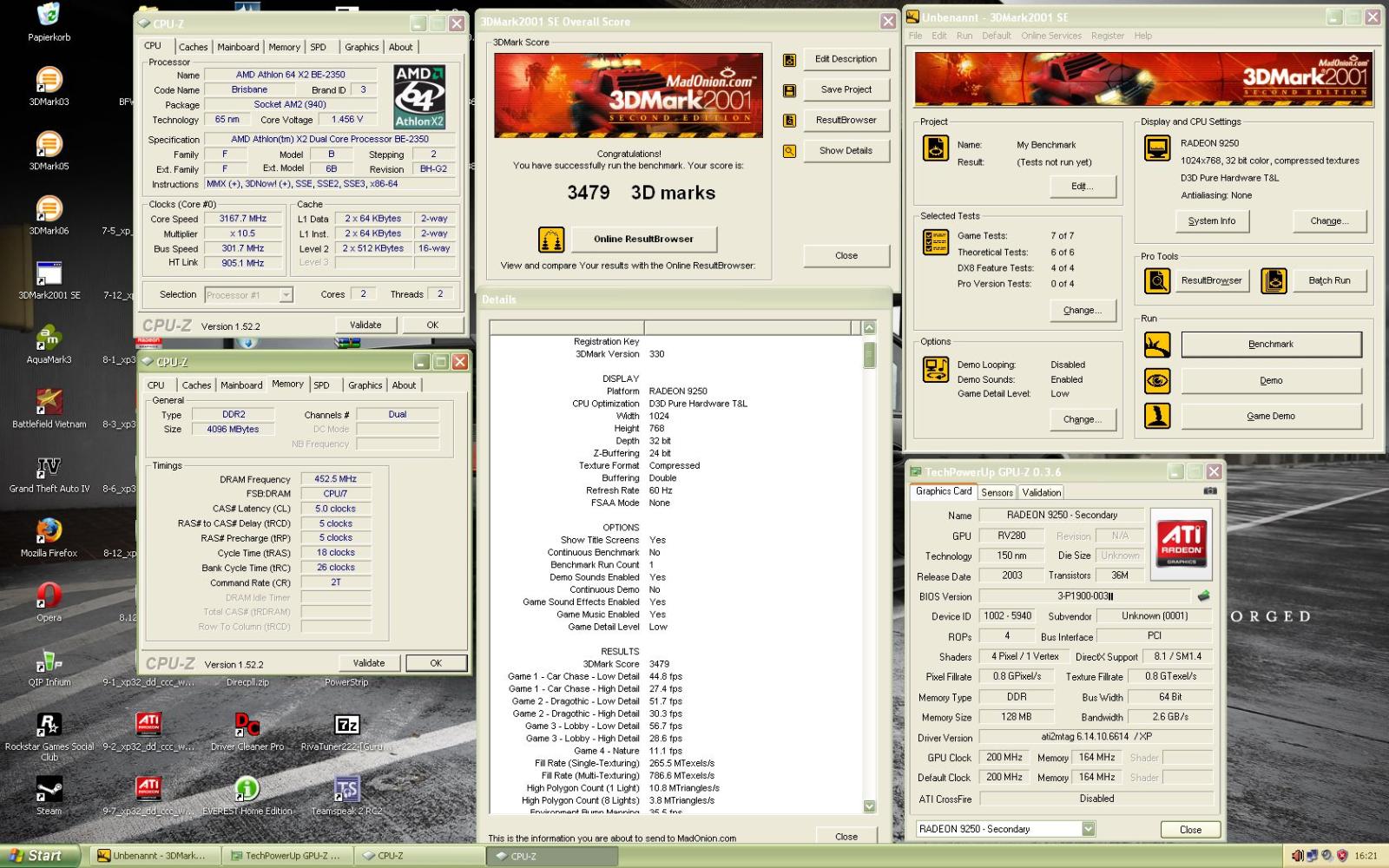This screenshot has width=1389, height=868.
Task: Click the Batch Run icon in Pro Tools
Action: point(1274,280)
